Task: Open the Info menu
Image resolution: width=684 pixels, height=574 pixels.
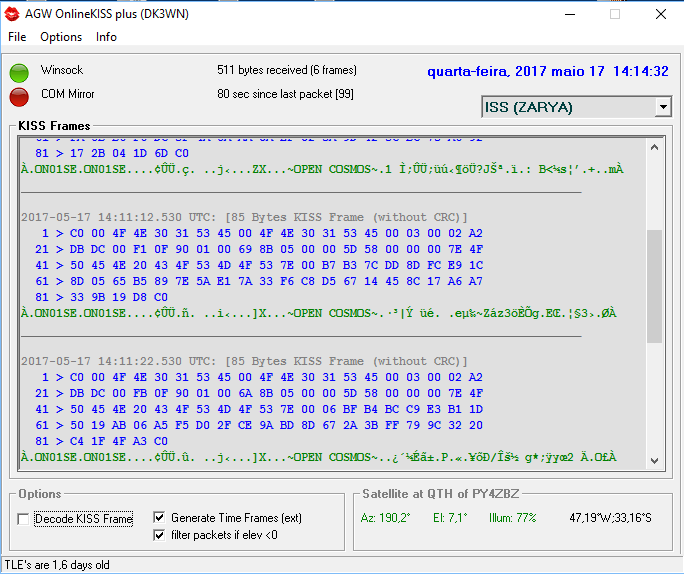Action: [x=106, y=37]
